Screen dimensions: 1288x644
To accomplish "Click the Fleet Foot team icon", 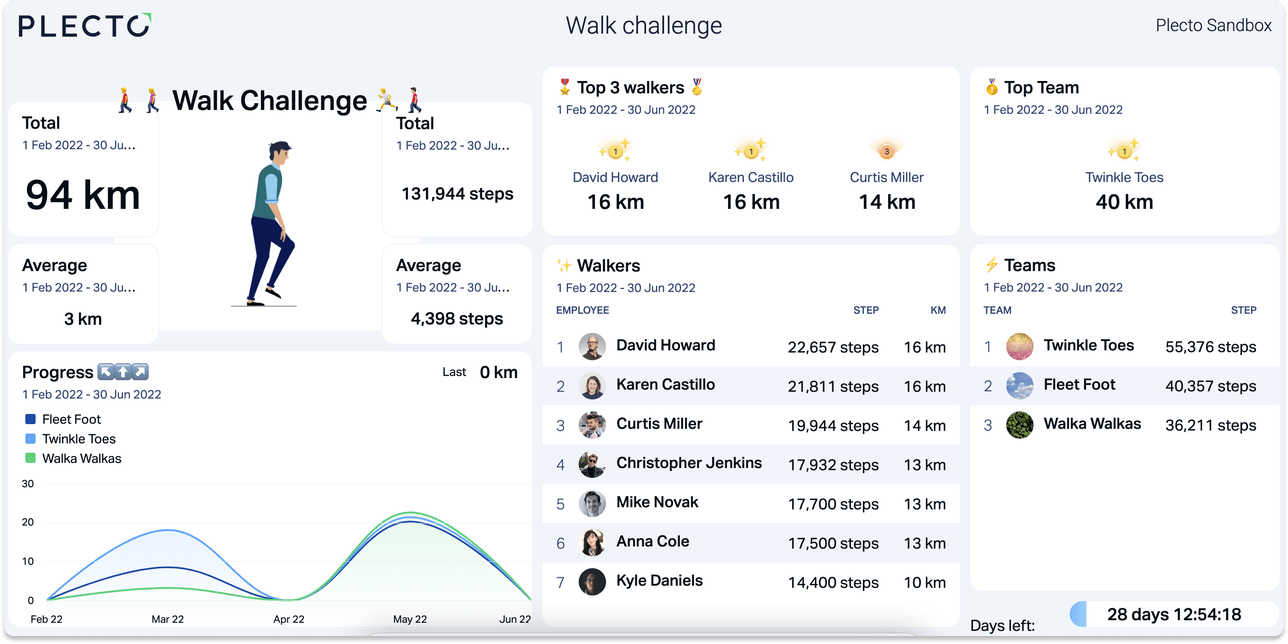I will (1019, 386).
